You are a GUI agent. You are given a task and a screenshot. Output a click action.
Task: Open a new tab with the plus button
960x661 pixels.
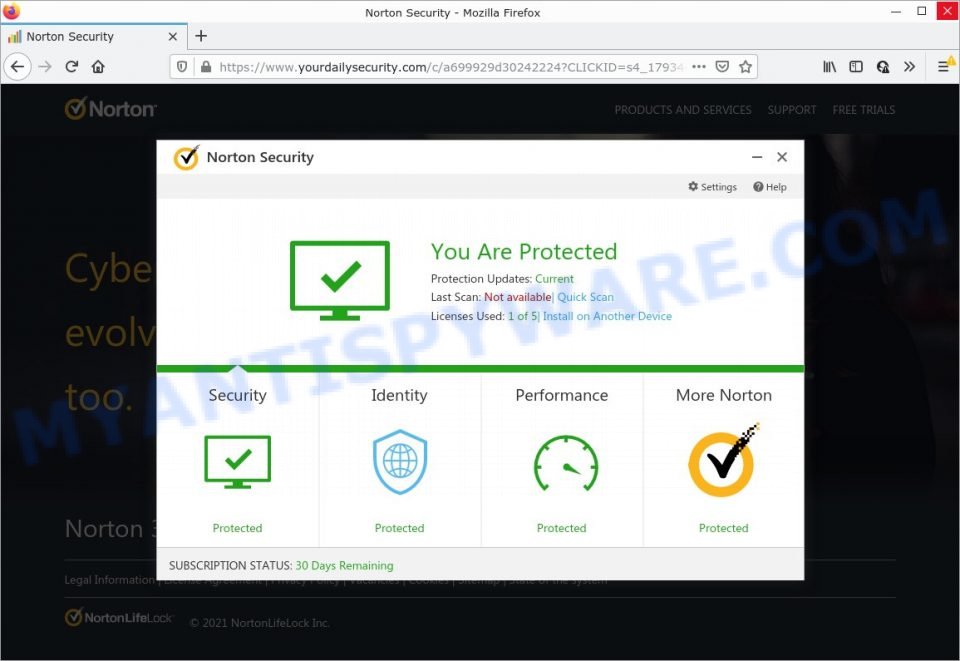[201, 36]
